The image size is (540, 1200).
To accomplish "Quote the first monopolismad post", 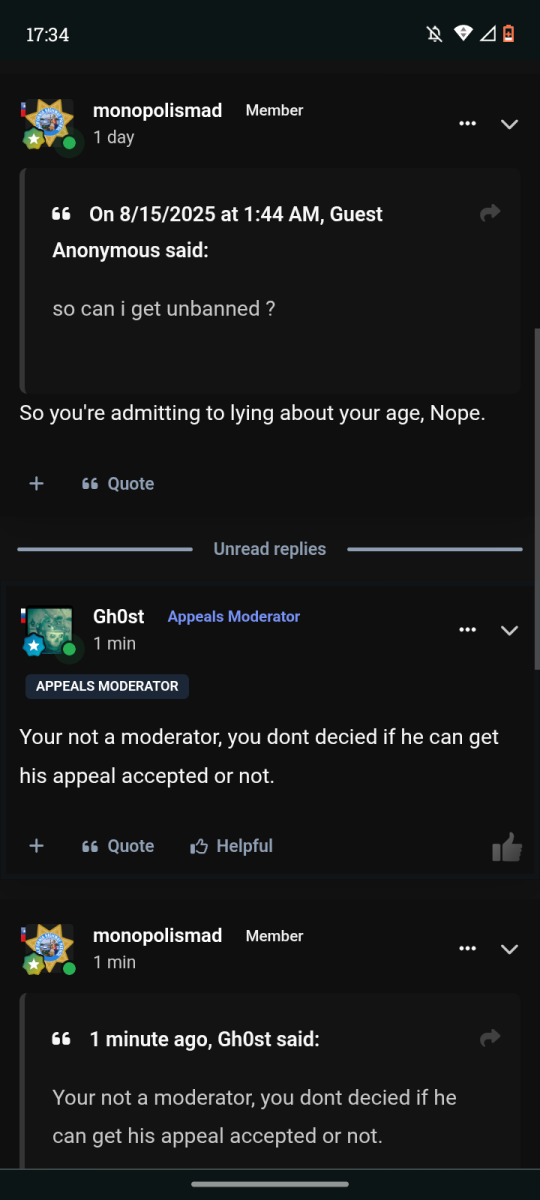I will (x=118, y=483).
